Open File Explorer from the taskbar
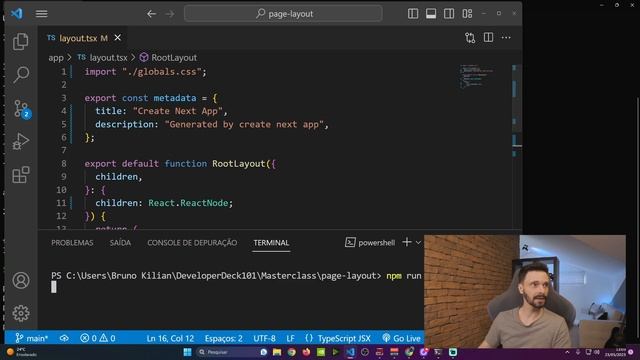 click(277, 352)
